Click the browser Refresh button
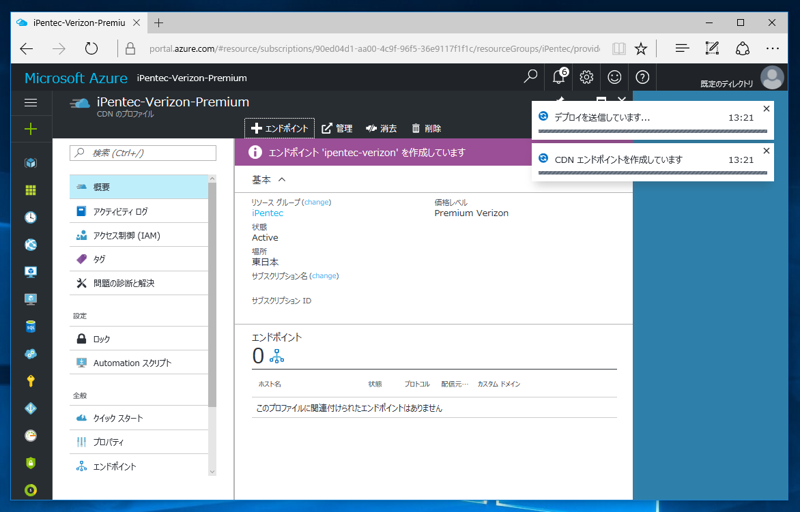The width and height of the screenshot is (800, 512). pos(91,48)
